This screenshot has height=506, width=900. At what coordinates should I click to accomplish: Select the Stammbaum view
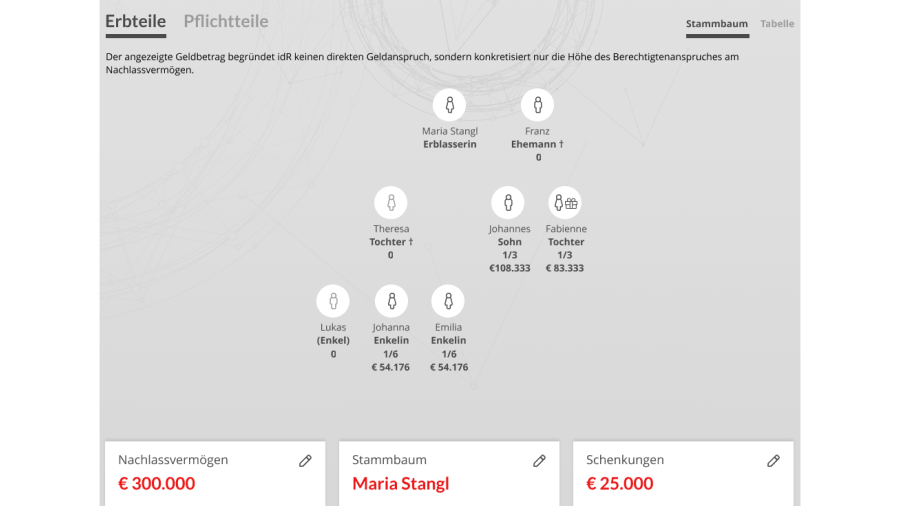tap(717, 25)
